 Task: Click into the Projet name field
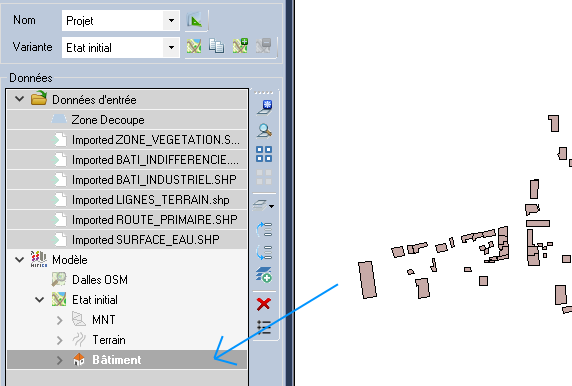(x=113, y=21)
